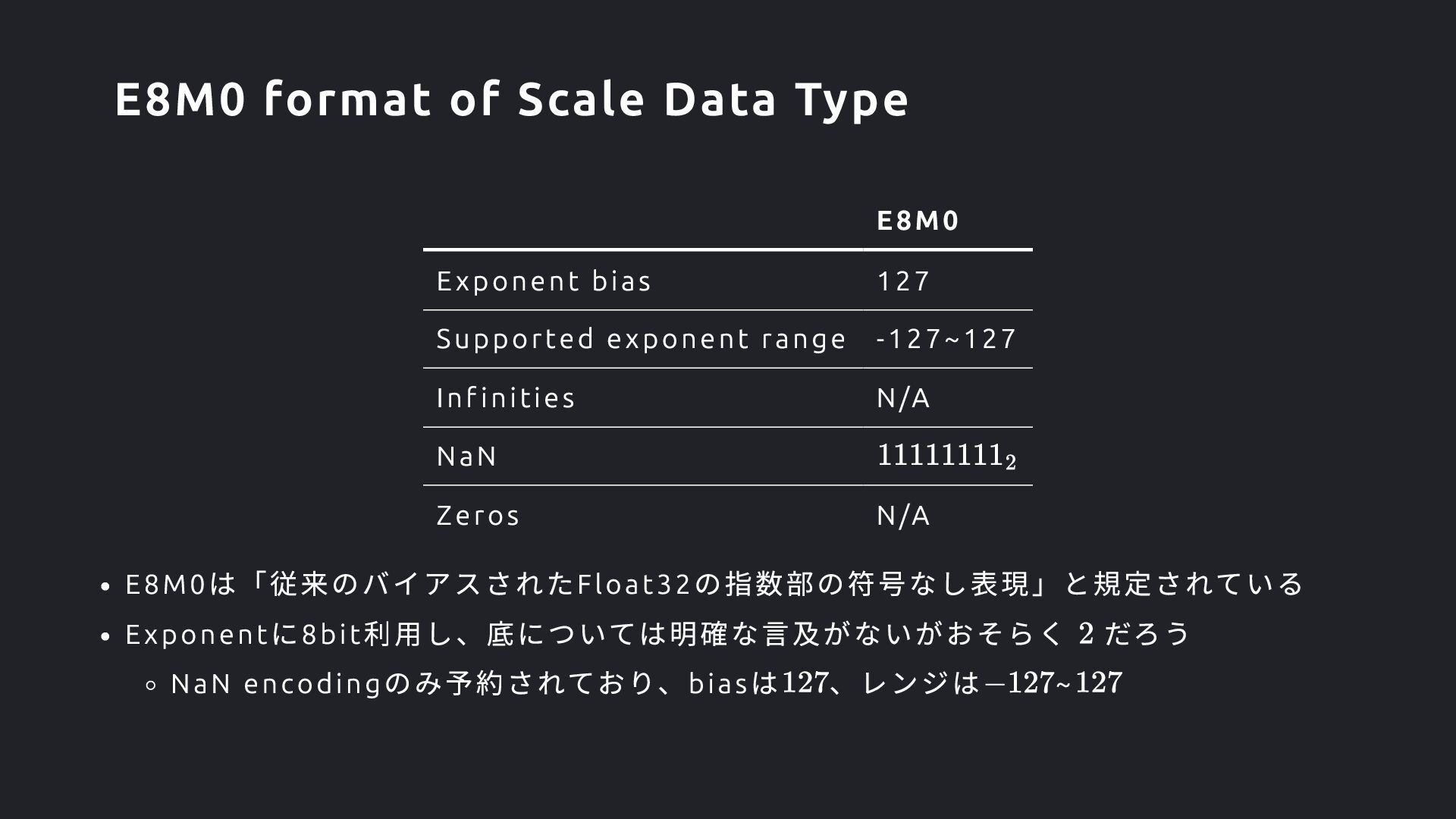Select the N/A value for Infinities
Image resolution: width=1456 pixels, height=819 pixels.
[903, 398]
